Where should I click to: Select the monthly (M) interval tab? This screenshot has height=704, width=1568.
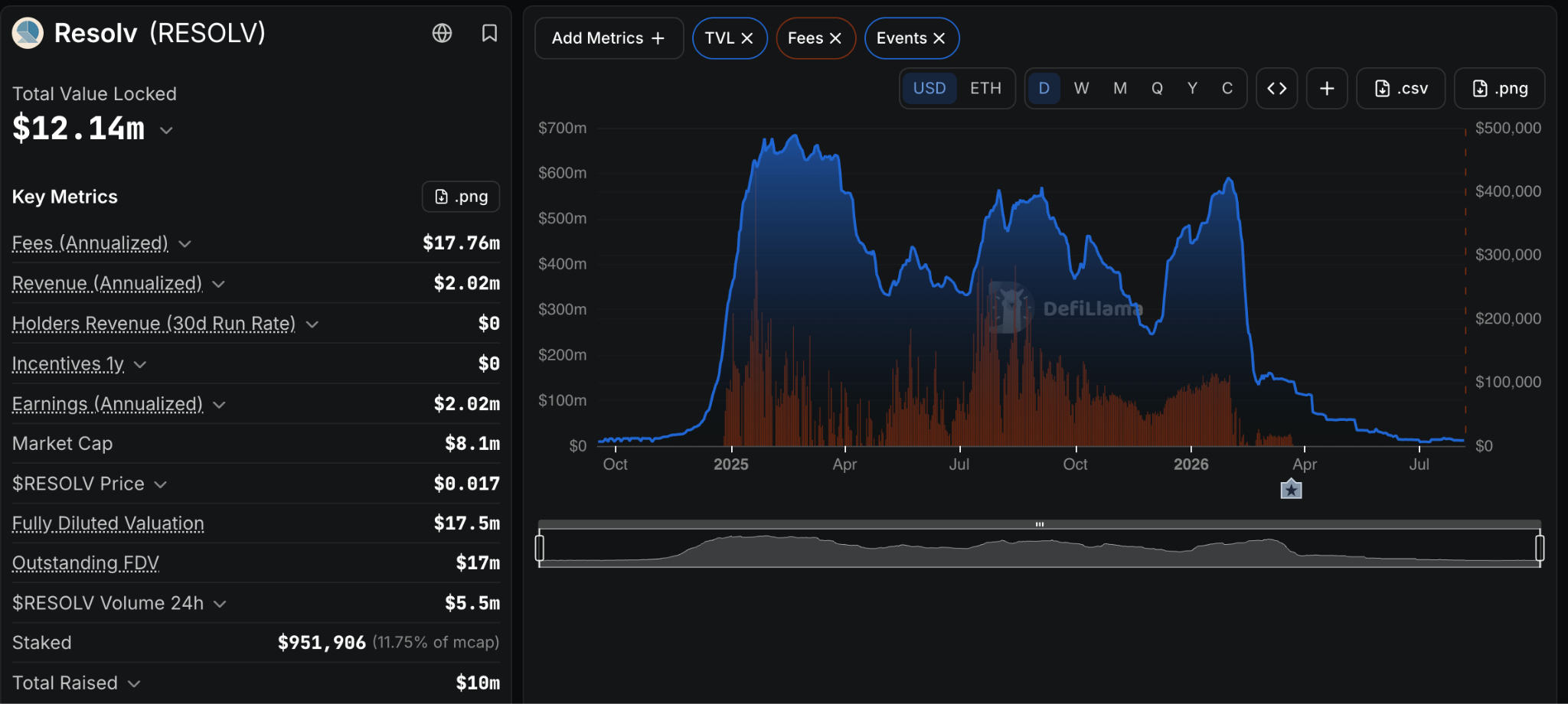(x=1119, y=88)
